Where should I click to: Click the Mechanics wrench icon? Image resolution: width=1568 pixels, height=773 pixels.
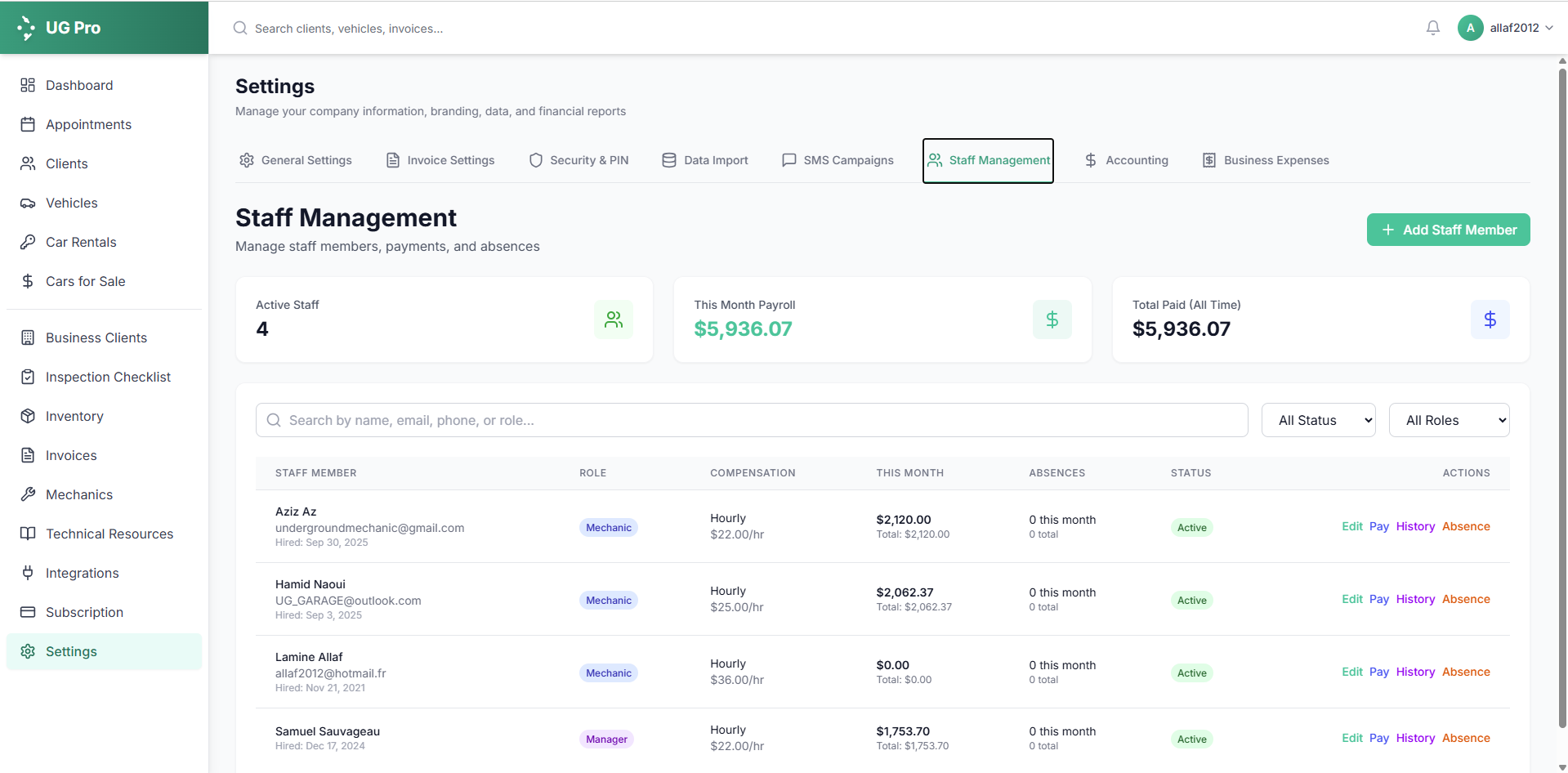pos(28,495)
